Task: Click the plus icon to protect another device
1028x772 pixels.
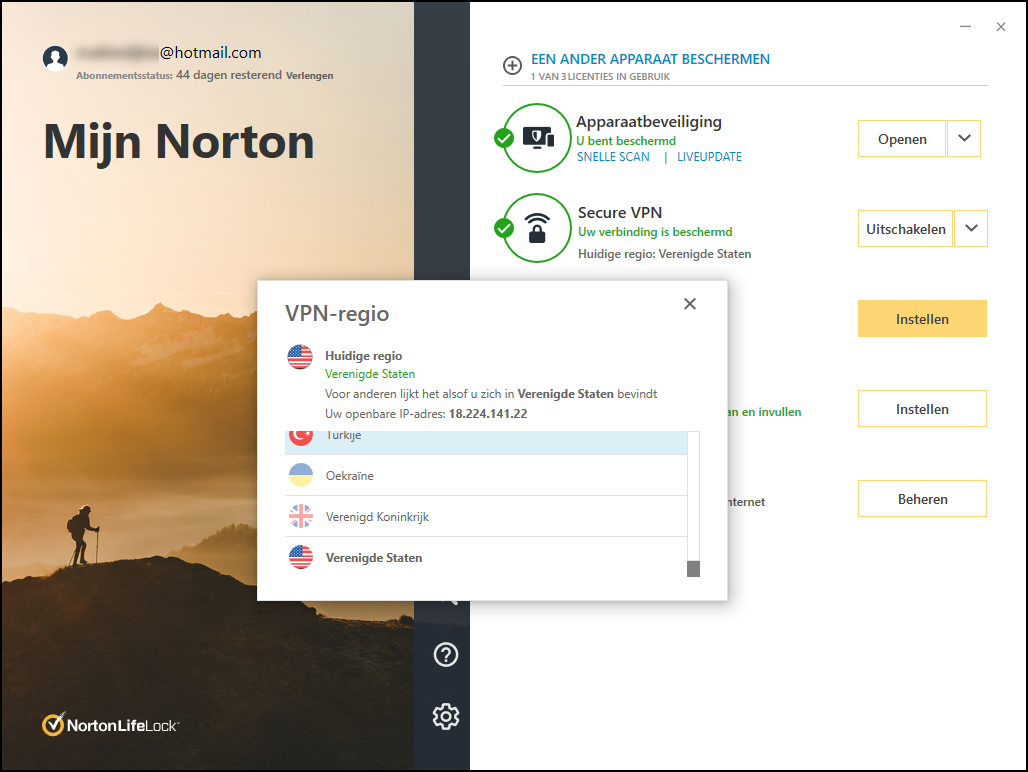Action: tap(512, 66)
